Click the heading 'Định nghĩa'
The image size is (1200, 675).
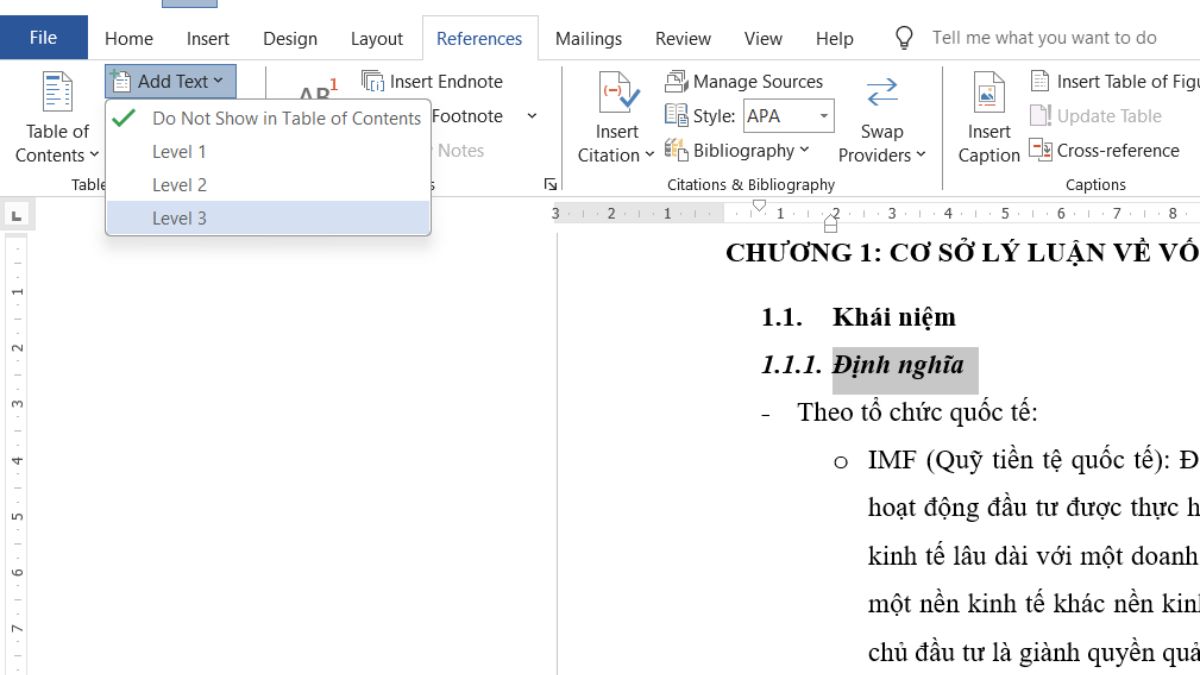pos(897,365)
